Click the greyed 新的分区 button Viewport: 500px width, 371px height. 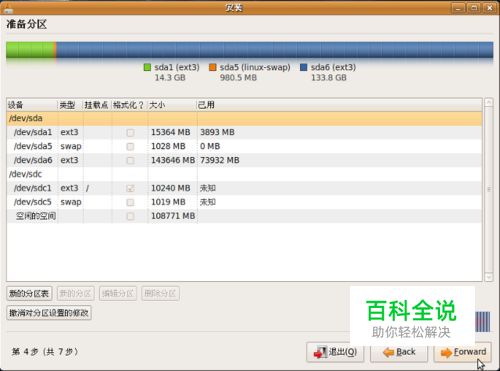[75, 293]
